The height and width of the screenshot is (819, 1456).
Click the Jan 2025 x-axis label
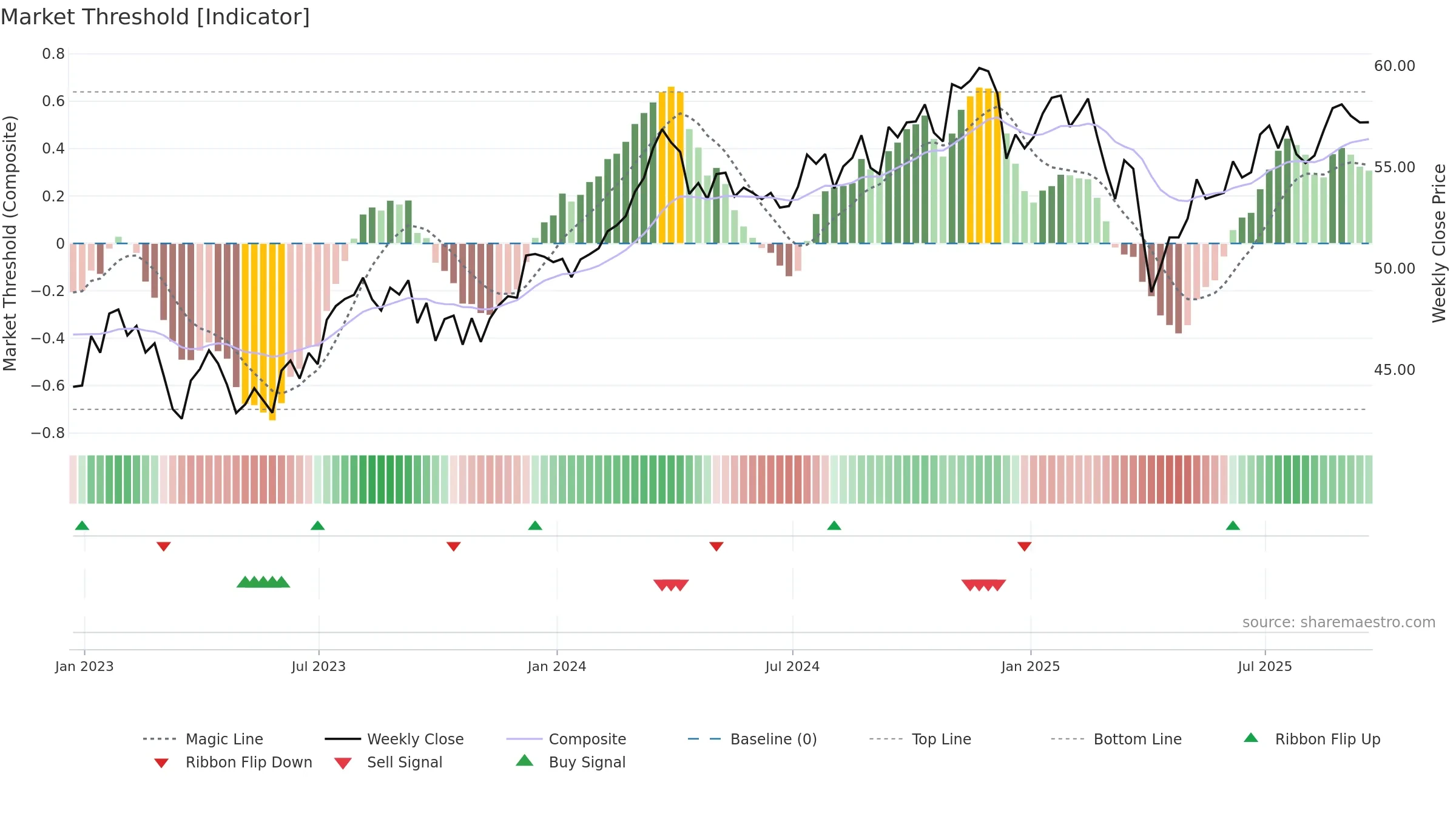coord(1031,666)
